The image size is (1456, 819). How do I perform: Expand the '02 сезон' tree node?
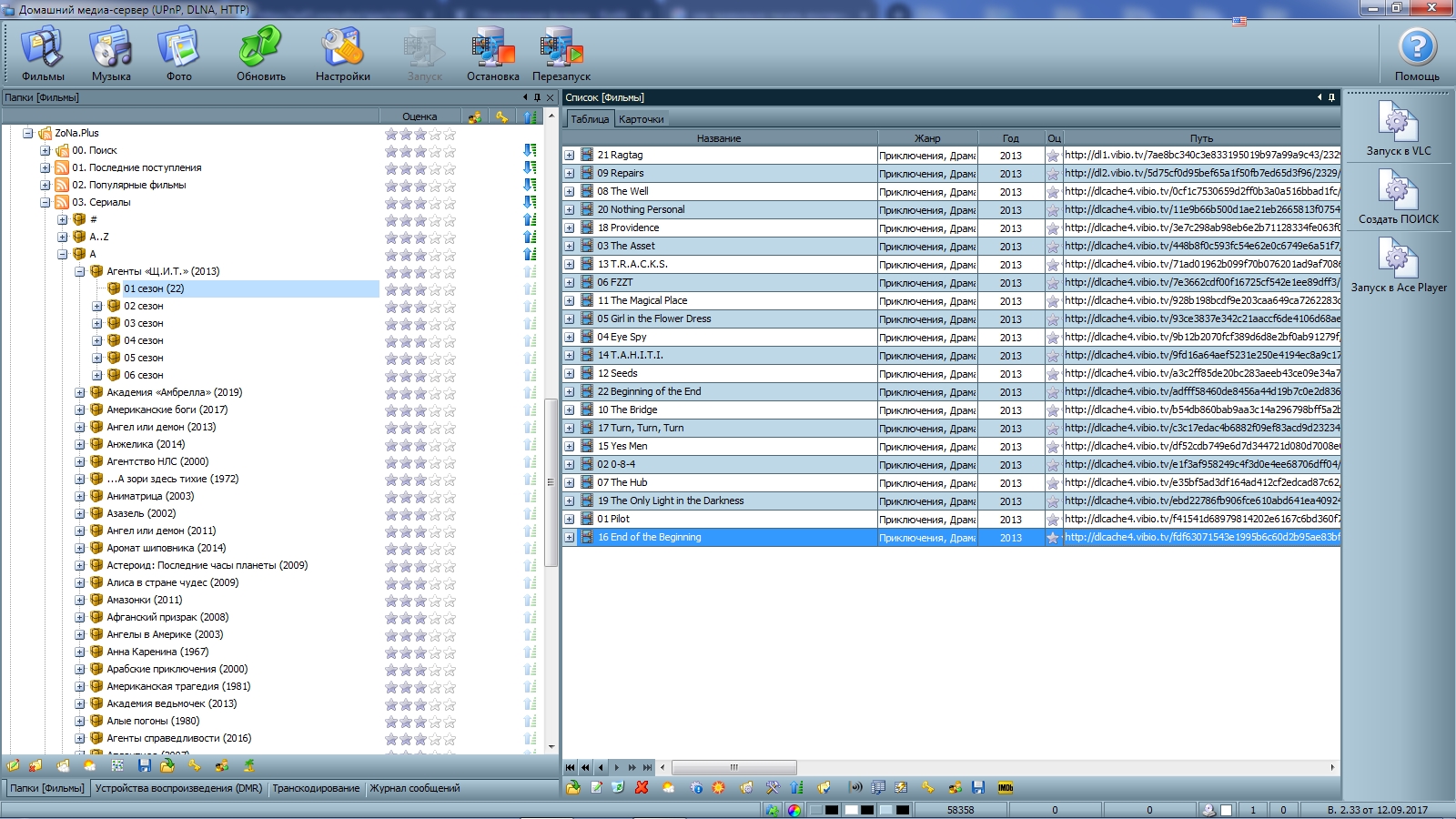96,307
